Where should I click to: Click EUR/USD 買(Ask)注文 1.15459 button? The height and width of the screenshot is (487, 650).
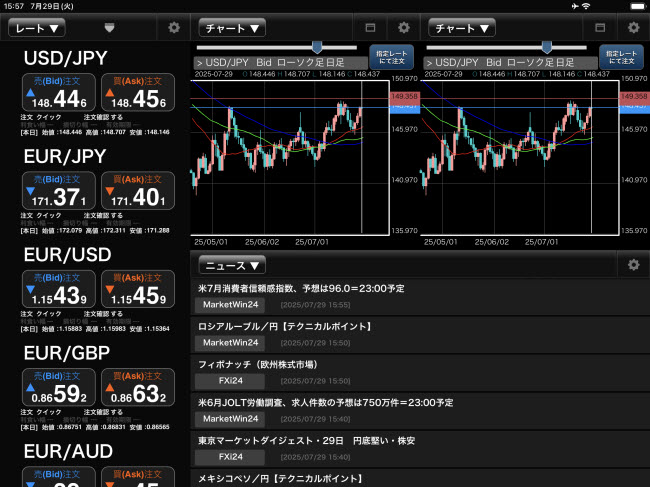click(138, 289)
